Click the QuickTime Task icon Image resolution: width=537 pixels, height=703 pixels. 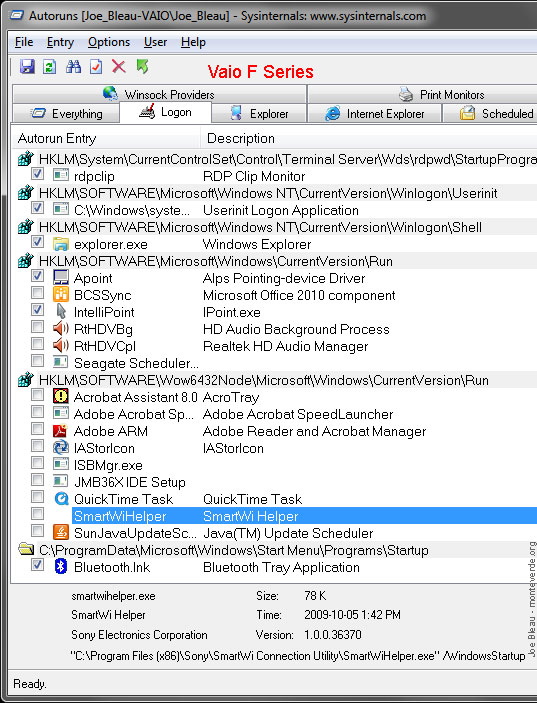pyautogui.click(x=61, y=499)
